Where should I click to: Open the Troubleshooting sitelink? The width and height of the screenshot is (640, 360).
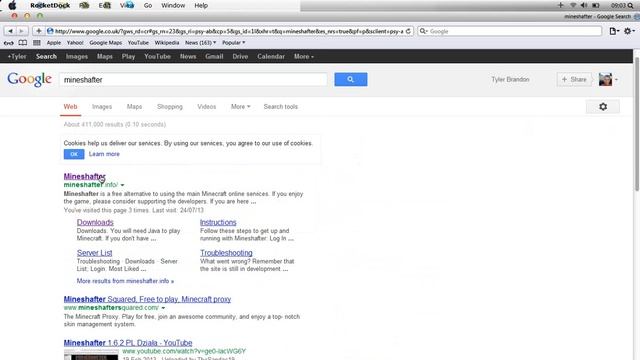coord(226,253)
